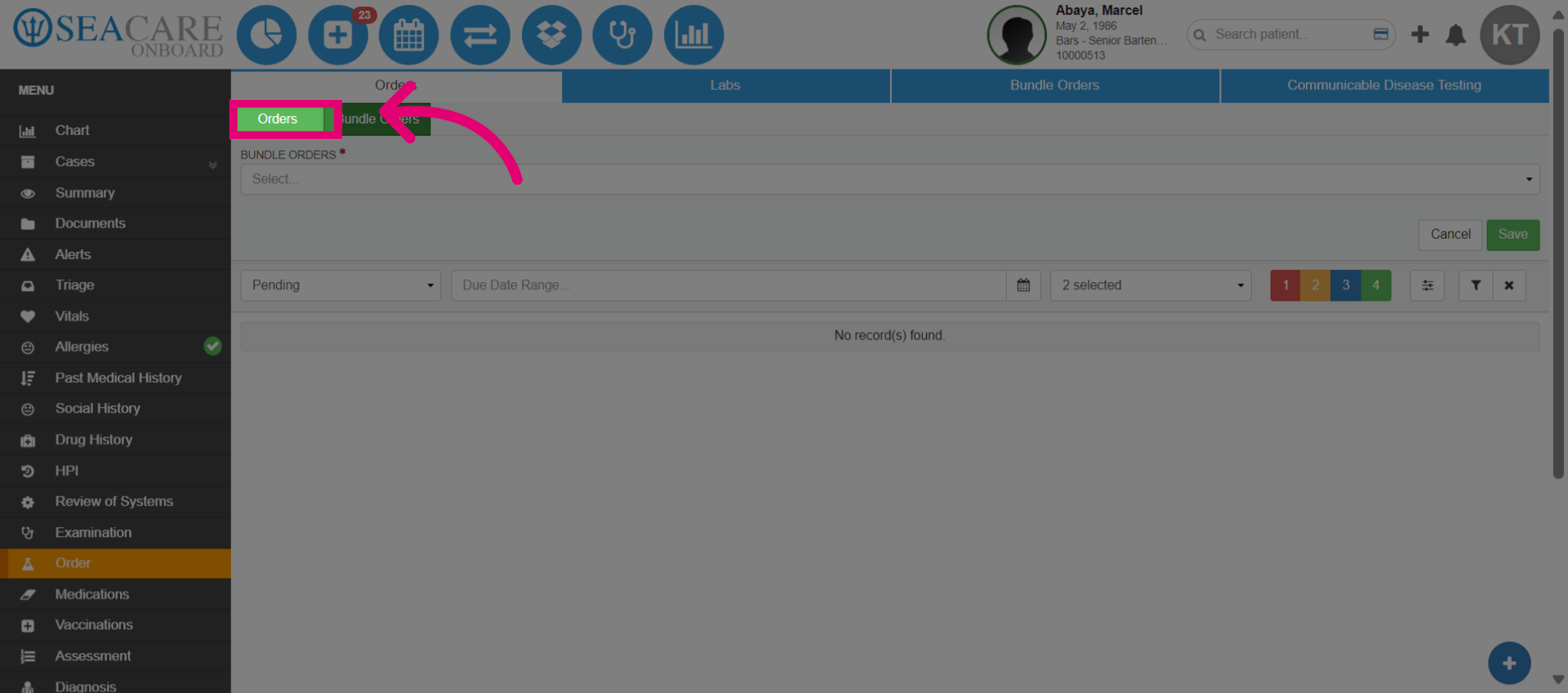Click the green check mark beside Allergies

pyautogui.click(x=212, y=346)
